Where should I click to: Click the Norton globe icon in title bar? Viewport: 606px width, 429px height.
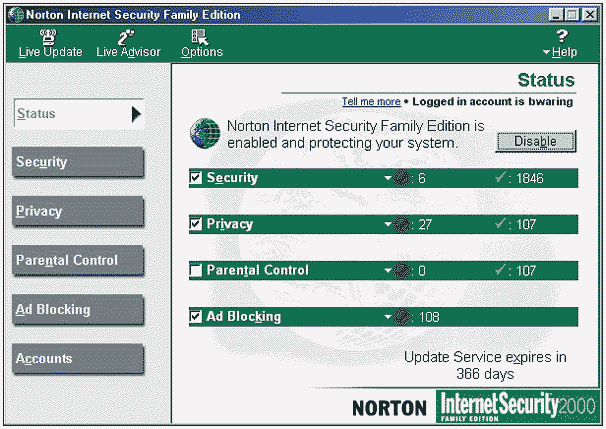coord(16,15)
